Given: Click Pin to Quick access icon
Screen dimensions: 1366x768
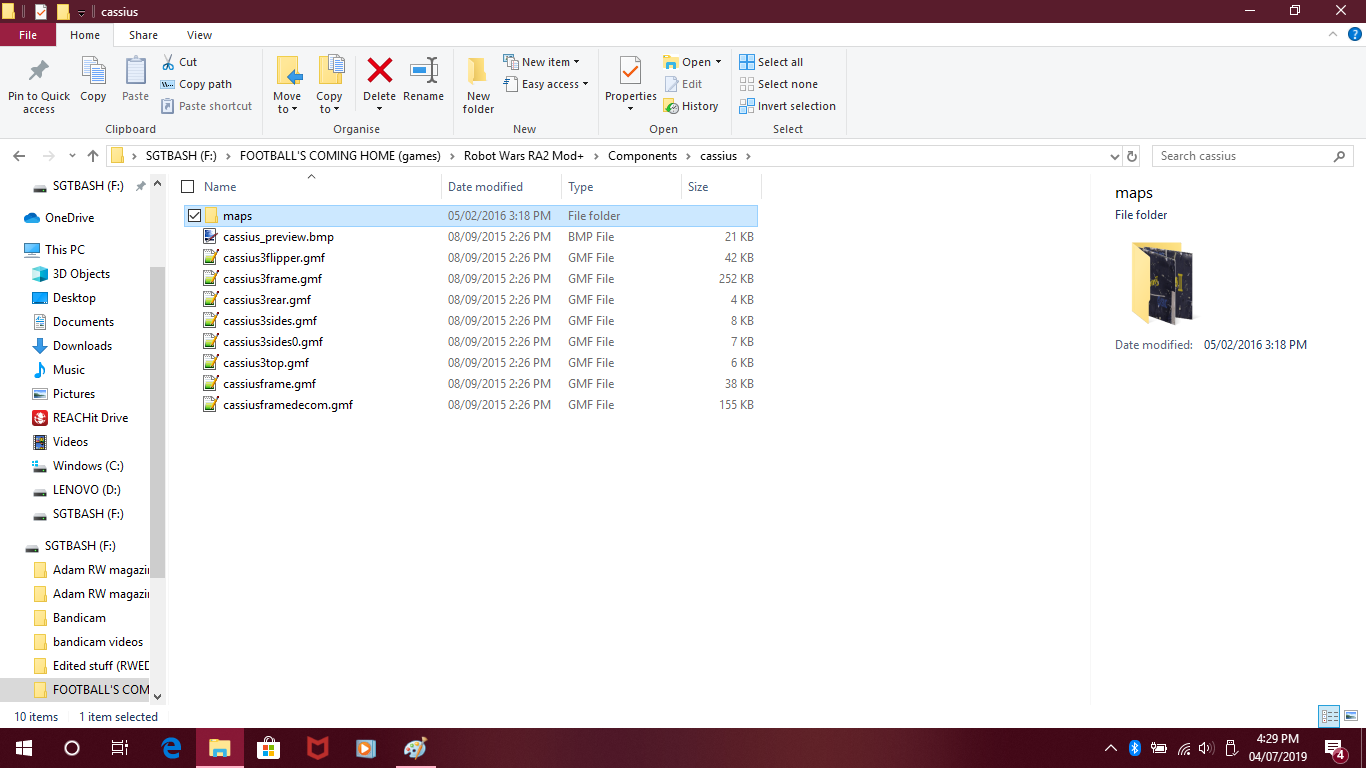Looking at the screenshot, I should click(x=39, y=84).
